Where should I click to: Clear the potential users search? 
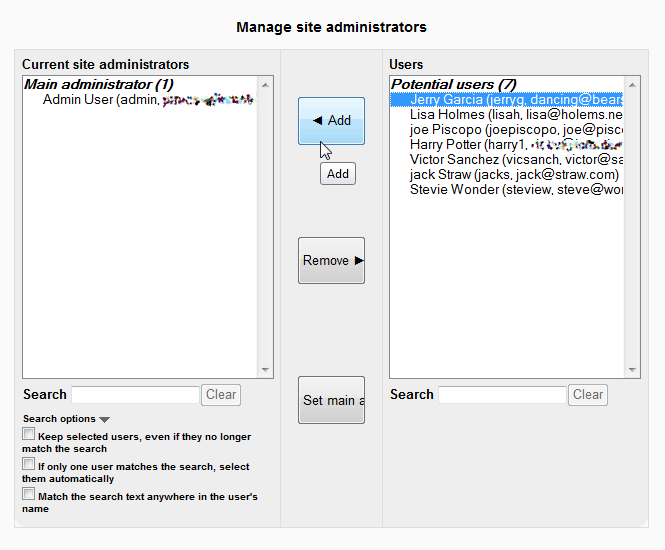click(x=588, y=395)
